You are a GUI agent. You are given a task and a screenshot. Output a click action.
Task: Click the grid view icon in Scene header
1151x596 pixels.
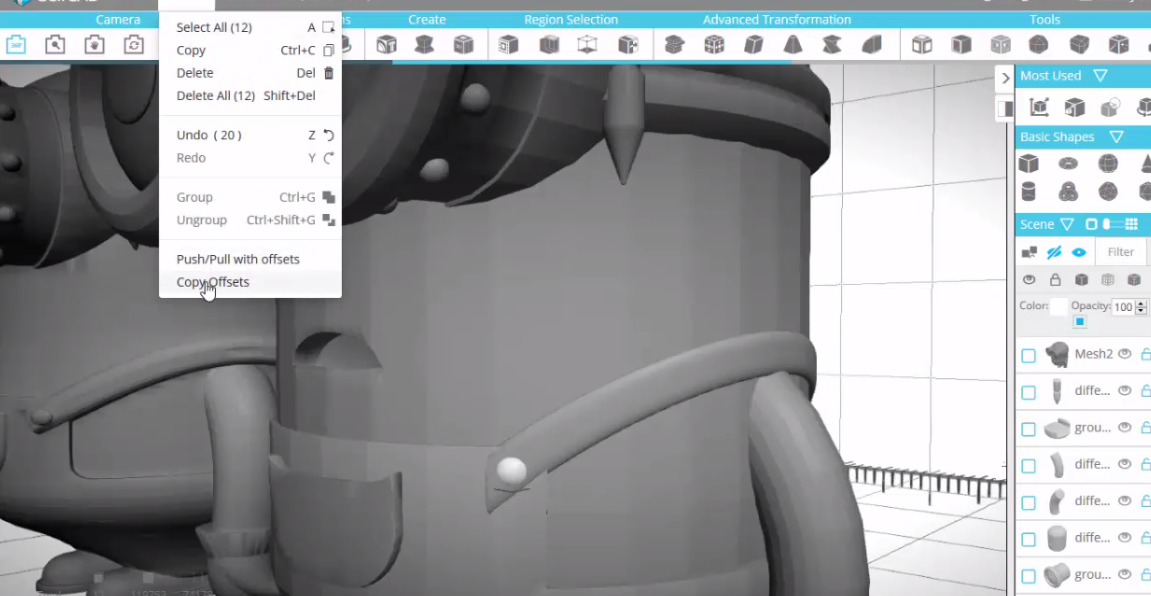pos(1132,224)
